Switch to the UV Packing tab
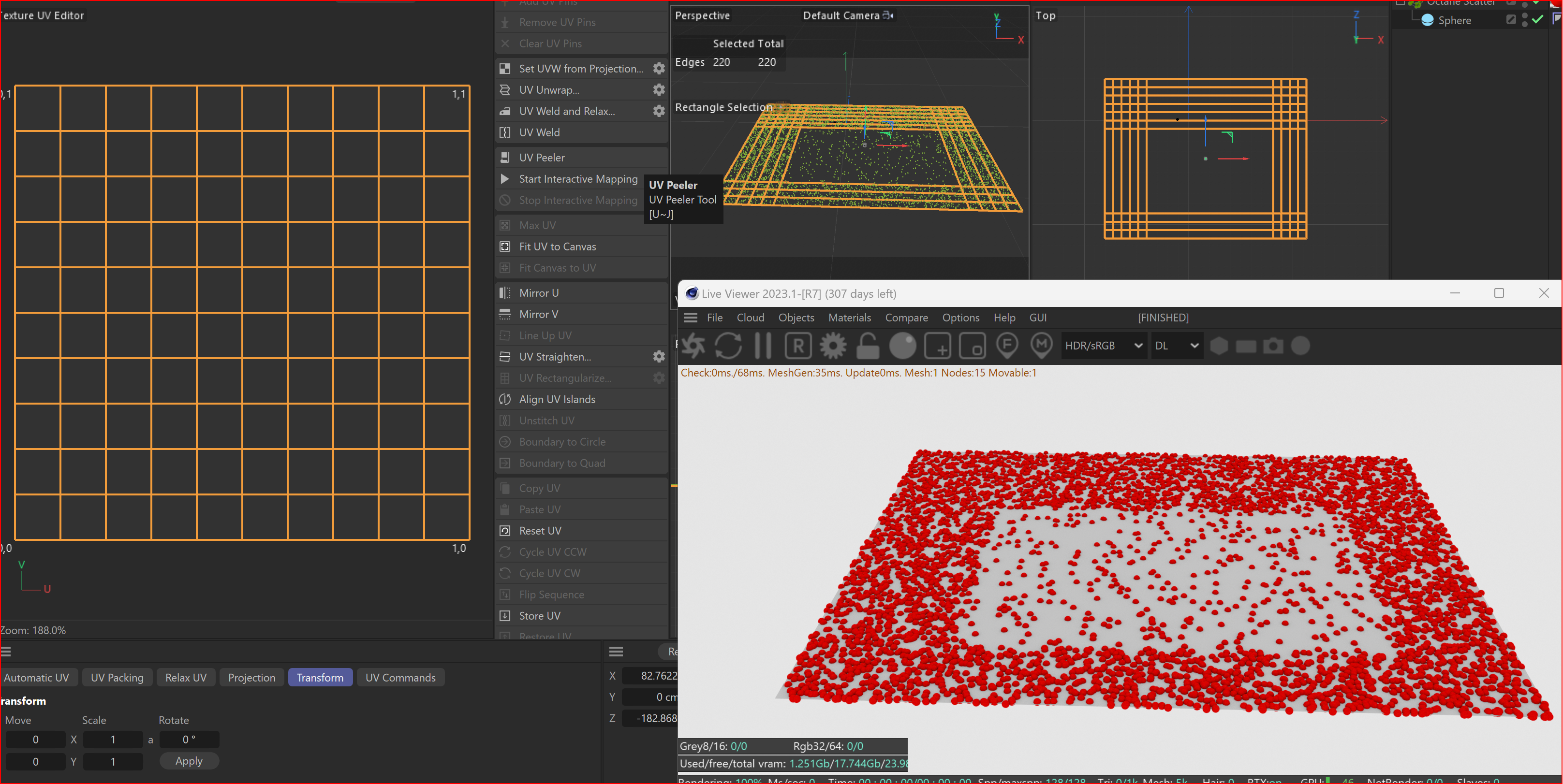 (x=117, y=677)
